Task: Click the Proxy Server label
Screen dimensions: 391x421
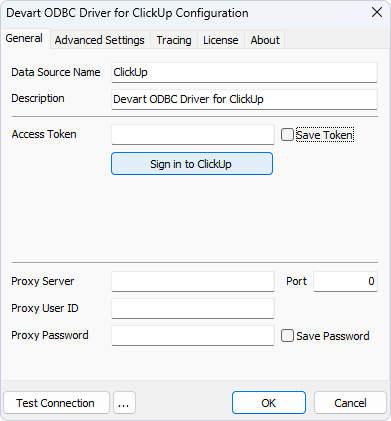Action: pyautogui.click(x=43, y=281)
